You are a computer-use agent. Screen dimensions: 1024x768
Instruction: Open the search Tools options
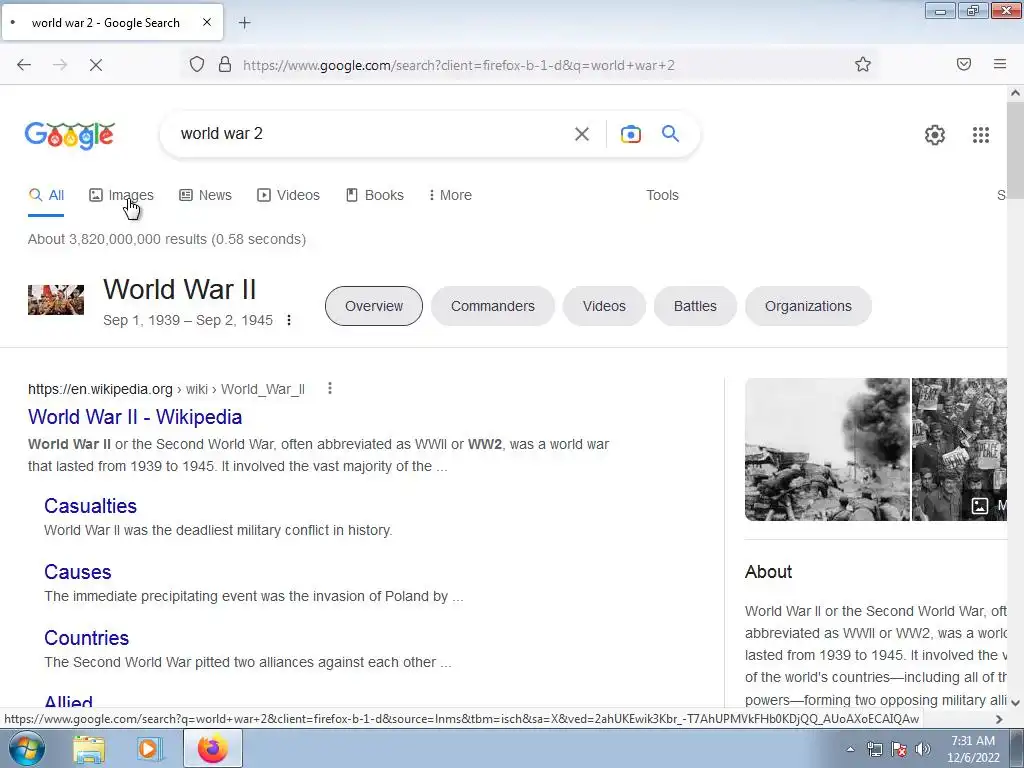662,195
